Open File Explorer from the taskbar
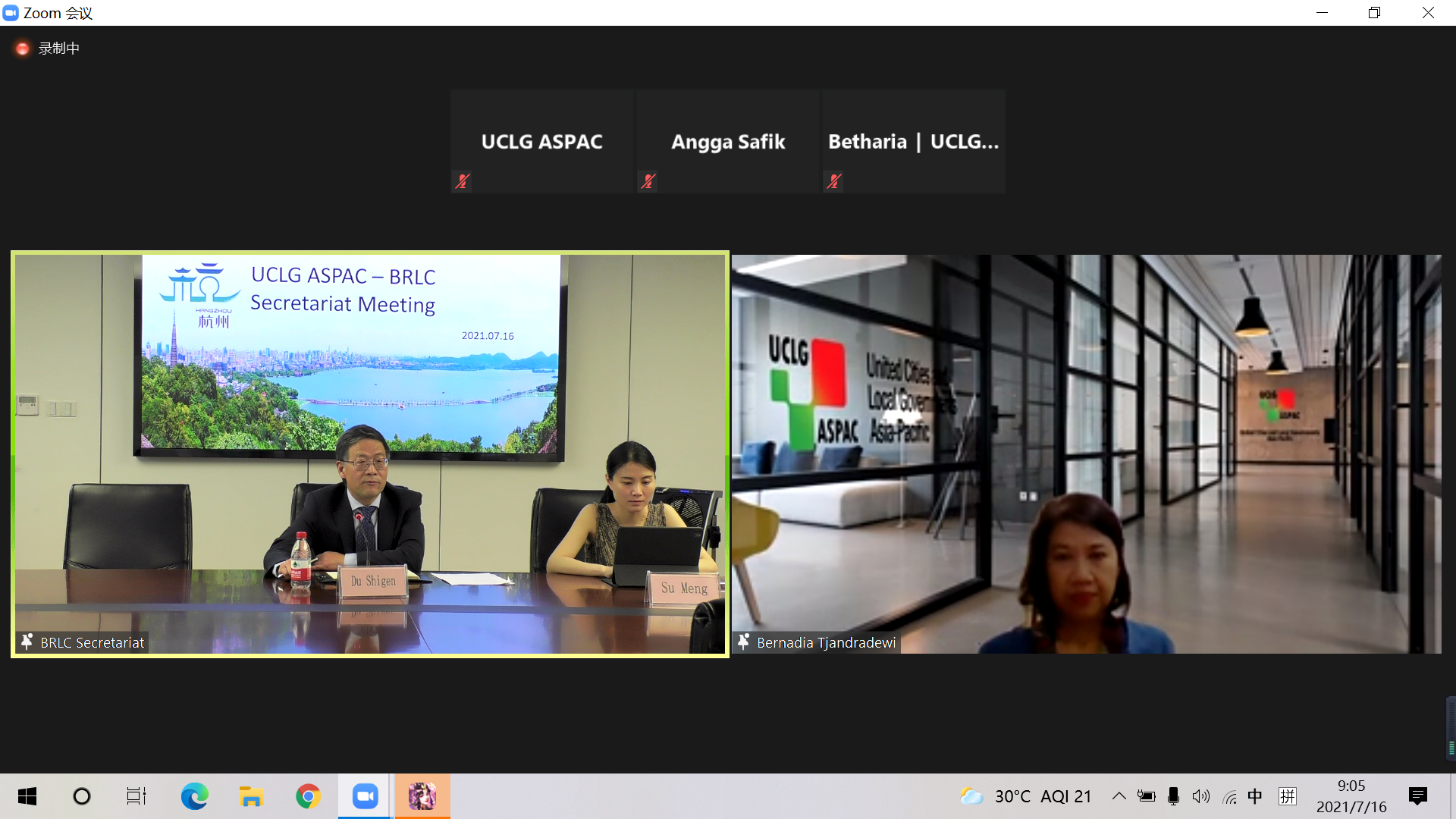Screen dimensions: 1456x819 tap(251, 796)
